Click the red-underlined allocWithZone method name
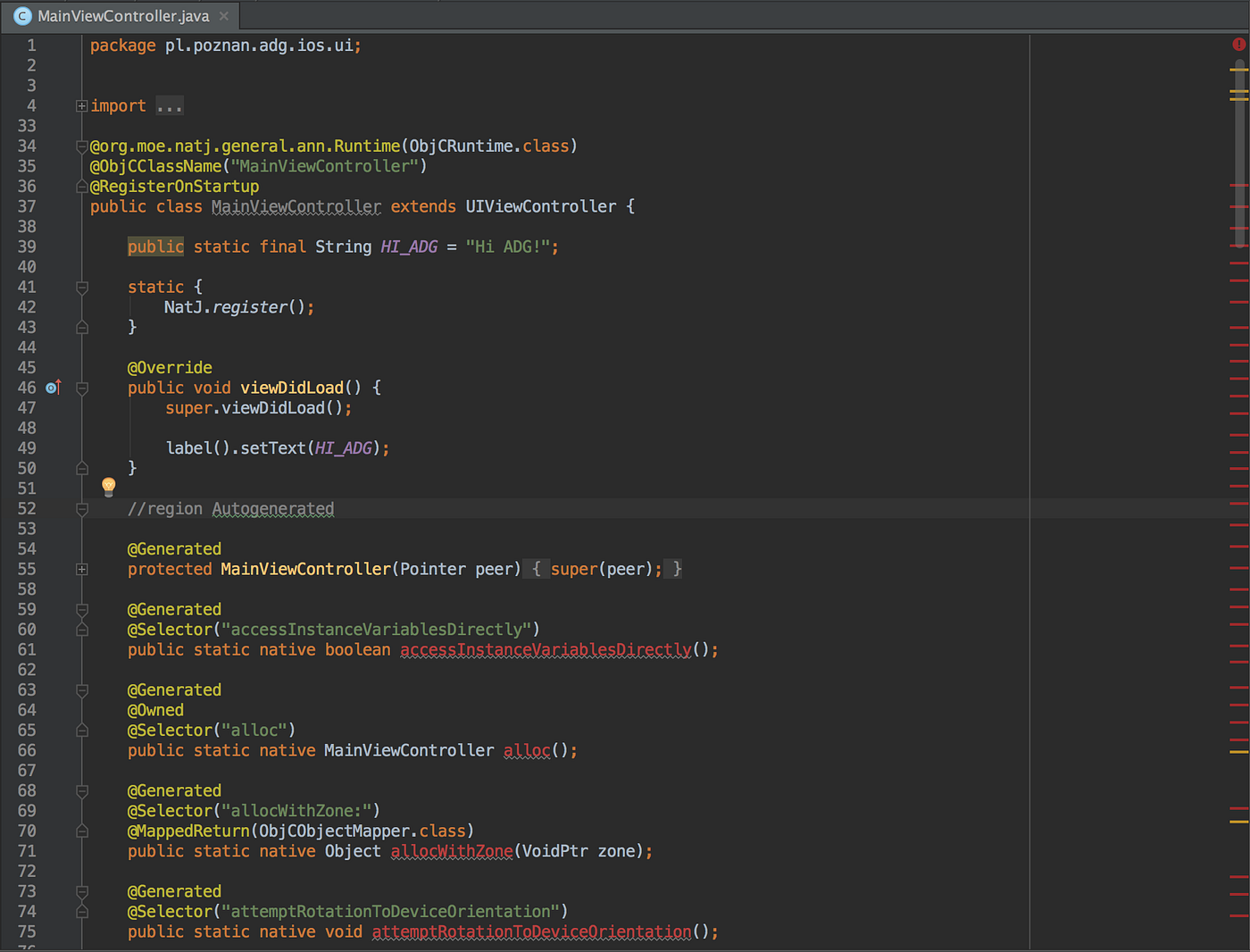 pos(452,851)
